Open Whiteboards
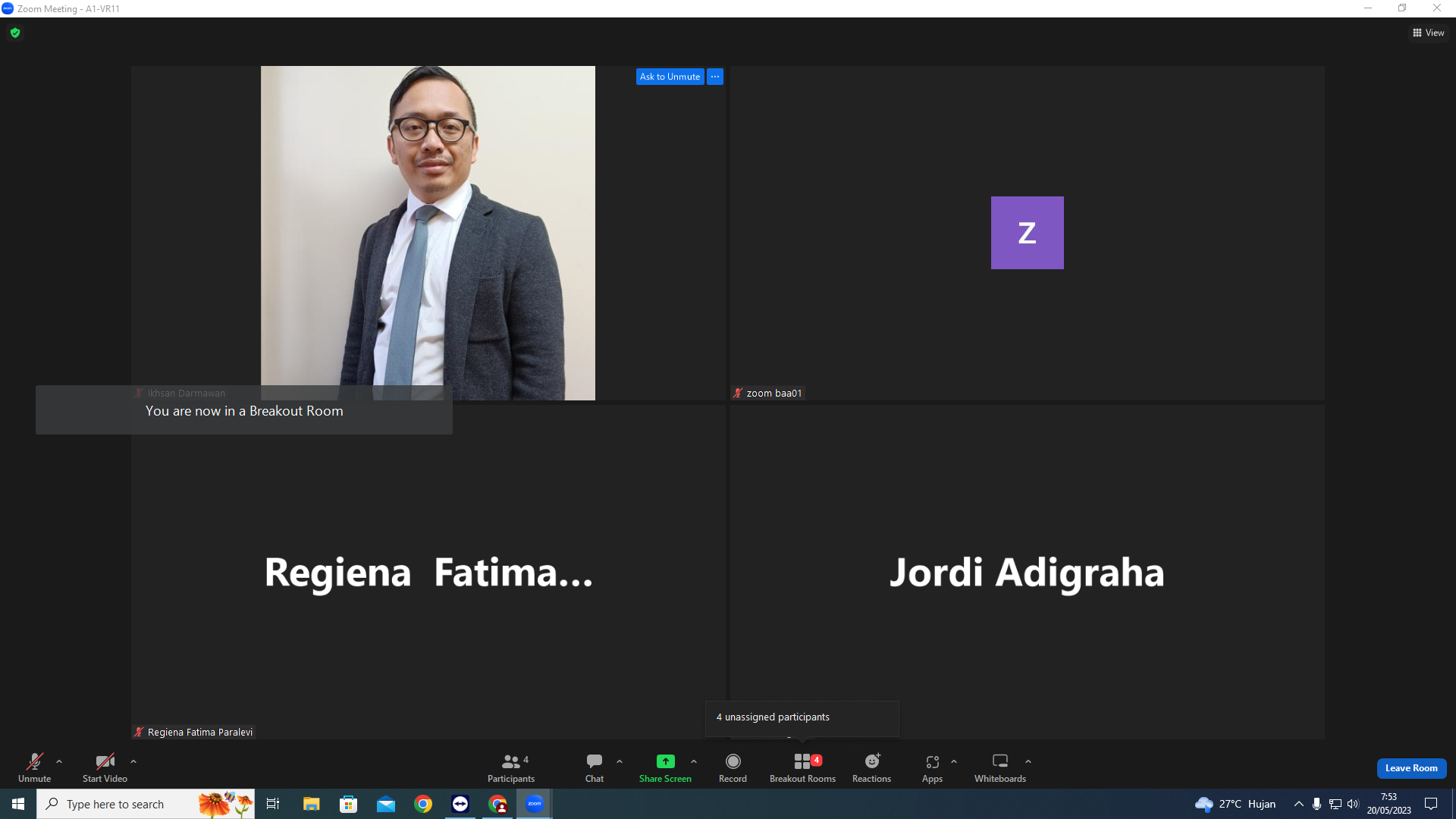Screen dimensions: 1456x819 click(x=1000, y=767)
